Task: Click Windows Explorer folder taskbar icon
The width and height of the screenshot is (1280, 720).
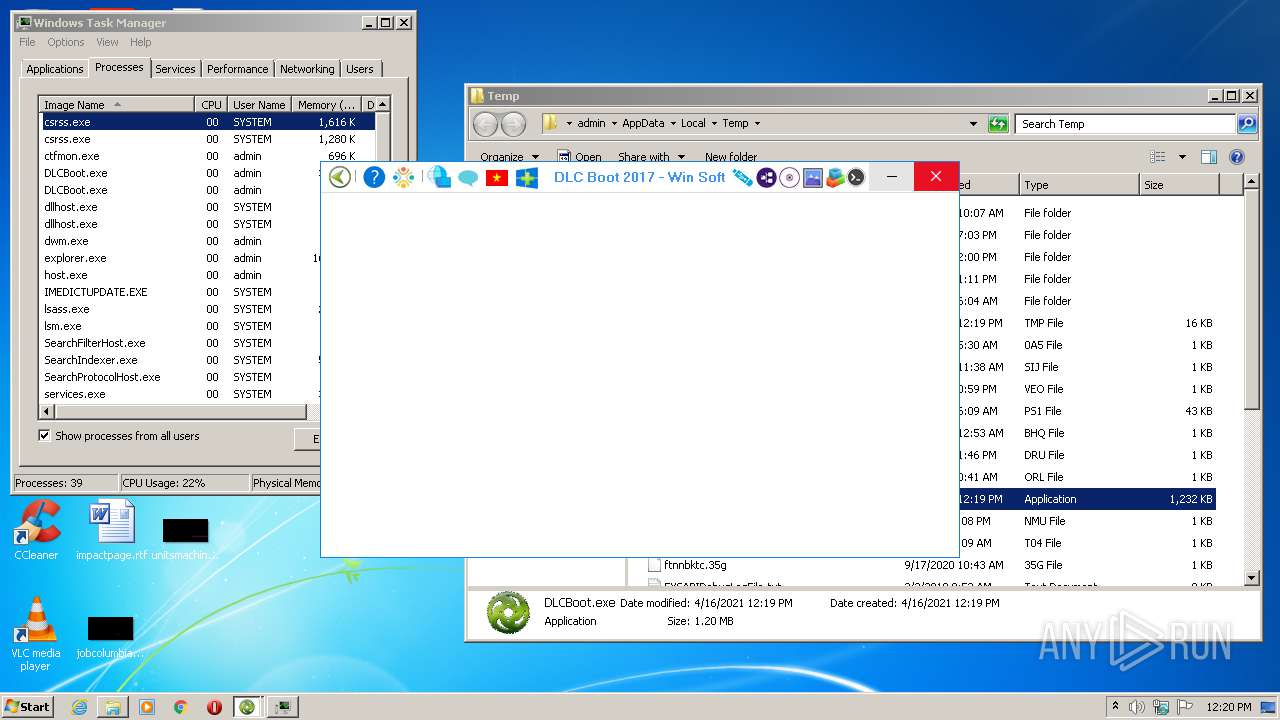Action: tap(113, 707)
